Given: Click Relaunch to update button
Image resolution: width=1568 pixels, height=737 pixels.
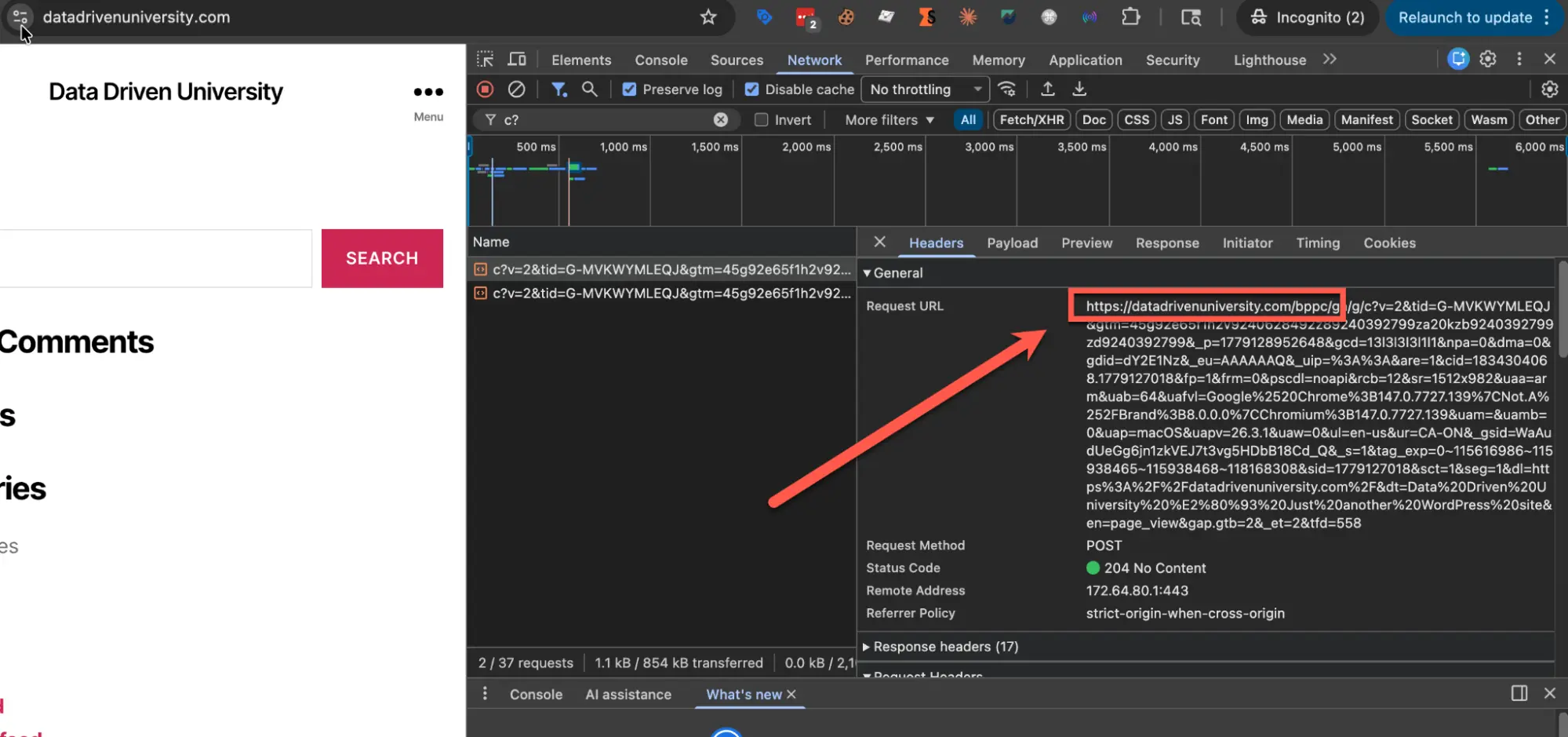Looking at the screenshot, I should 1464,17.
